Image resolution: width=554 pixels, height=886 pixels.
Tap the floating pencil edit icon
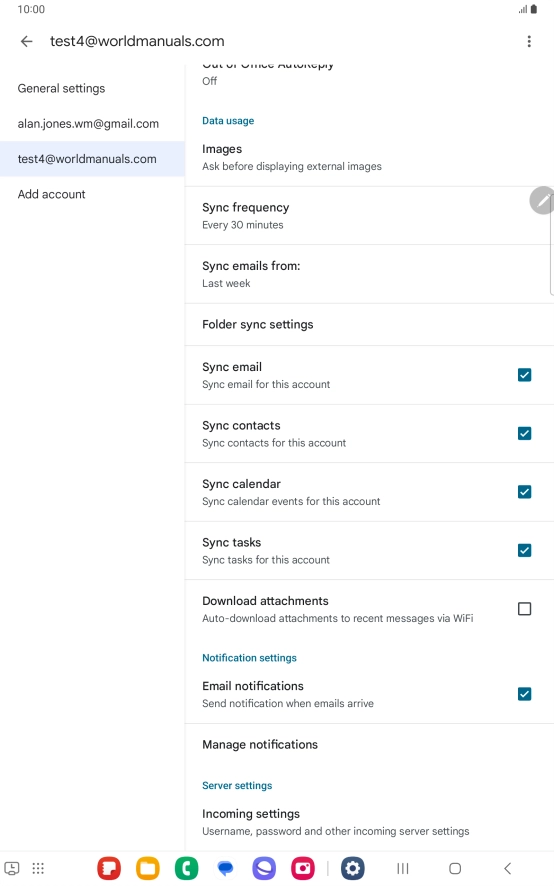click(542, 201)
